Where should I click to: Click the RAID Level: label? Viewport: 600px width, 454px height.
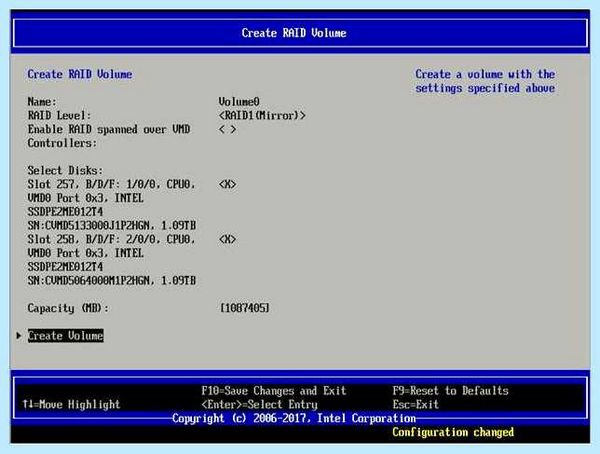pyautogui.click(x=59, y=116)
